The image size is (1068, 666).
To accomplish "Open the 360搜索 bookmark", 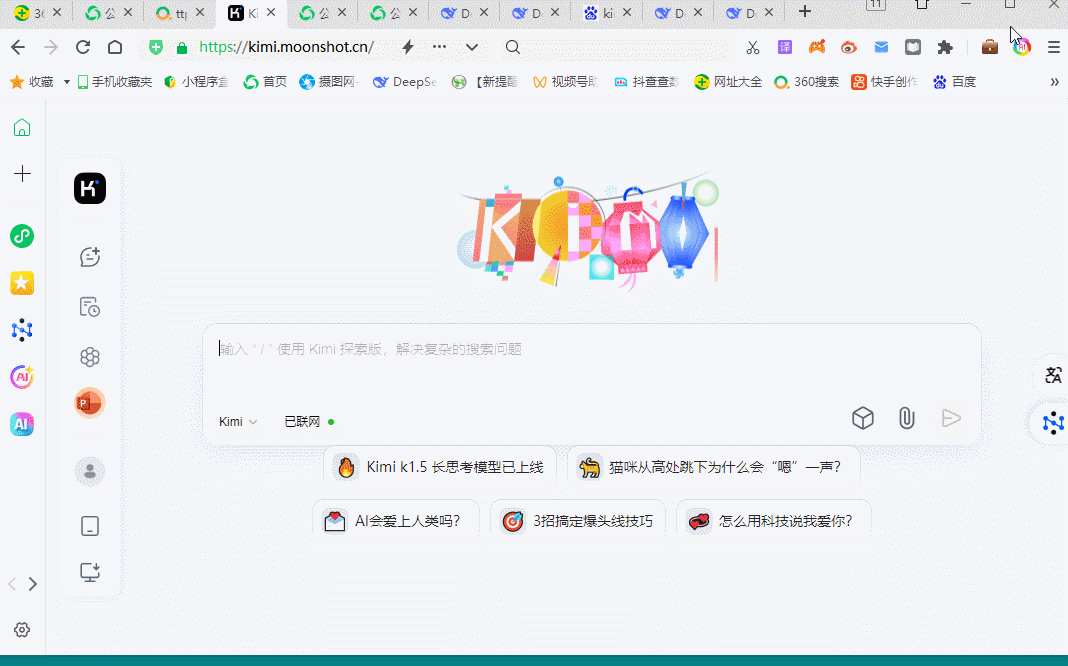I will pyautogui.click(x=807, y=82).
